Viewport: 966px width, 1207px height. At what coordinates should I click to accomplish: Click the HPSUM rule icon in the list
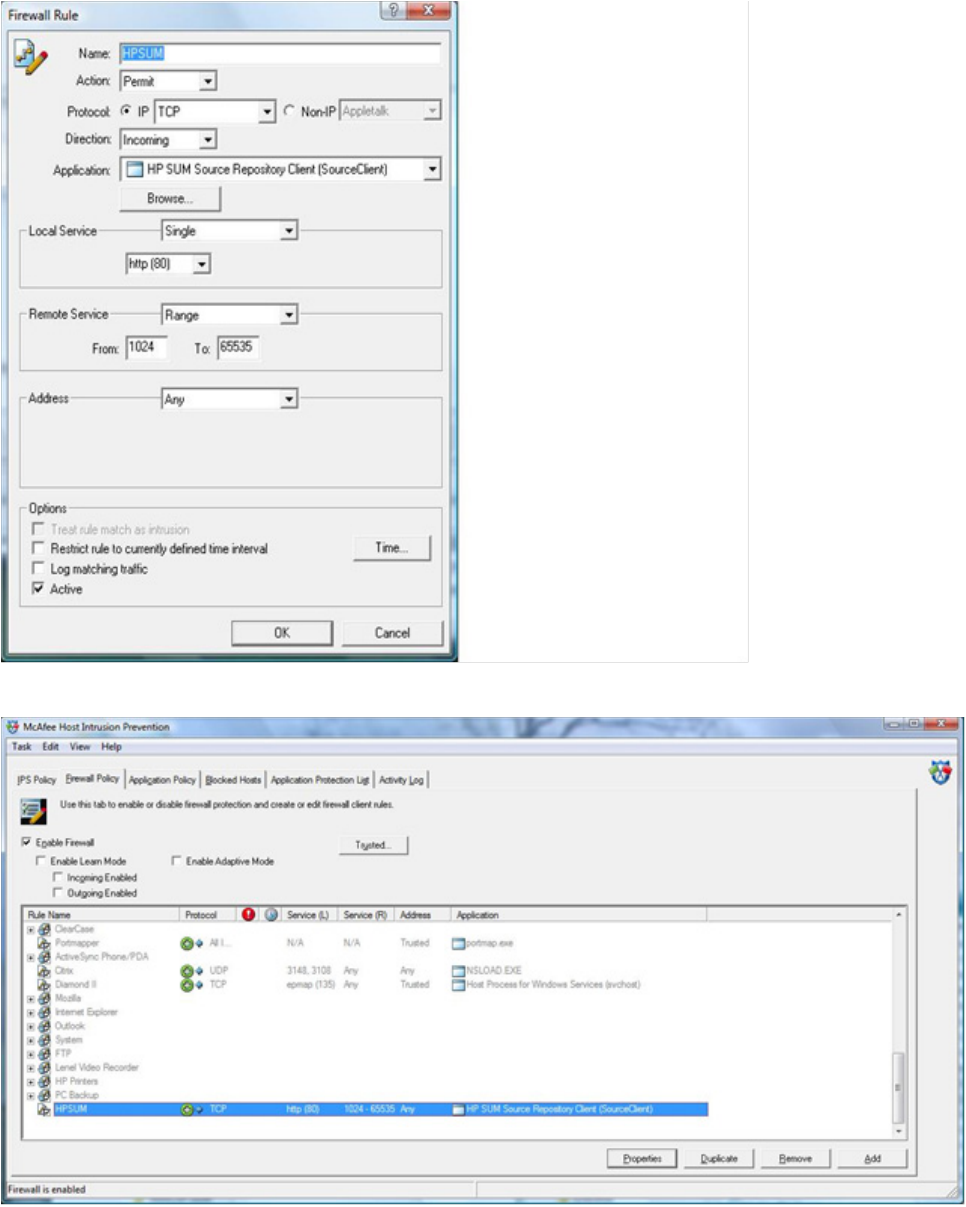click(44, 1109)
